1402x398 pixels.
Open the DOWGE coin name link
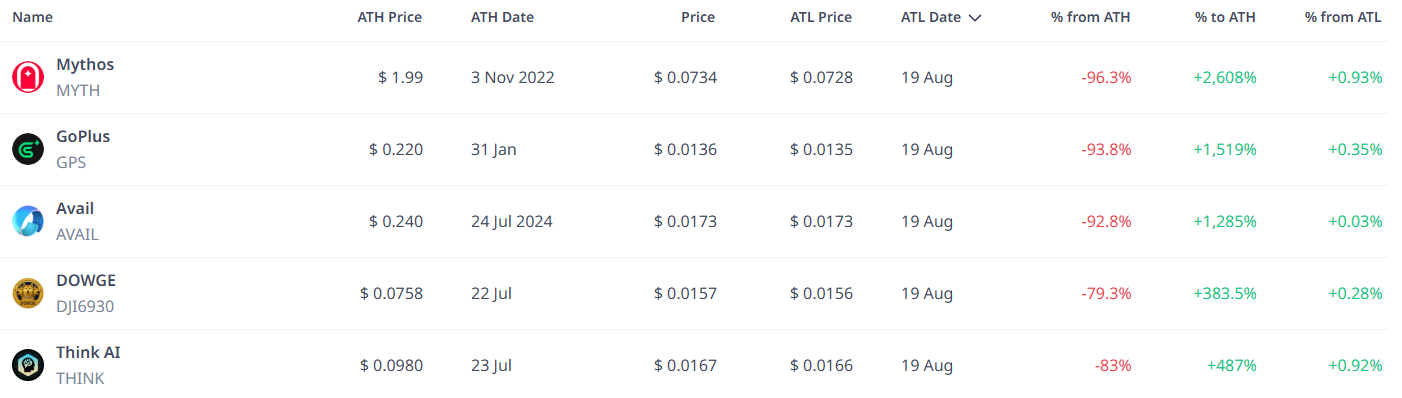[86, 280]
